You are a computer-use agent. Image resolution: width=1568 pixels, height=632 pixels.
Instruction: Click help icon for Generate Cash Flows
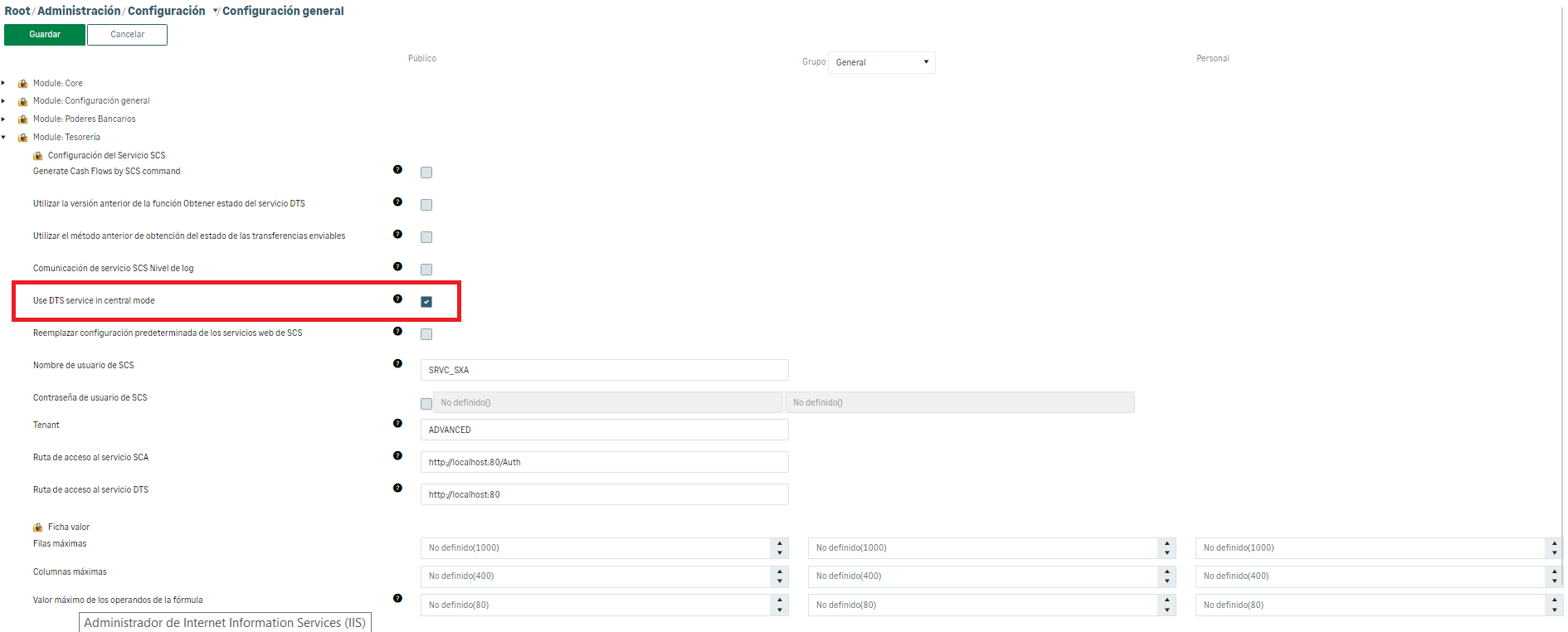click(397, 169)
